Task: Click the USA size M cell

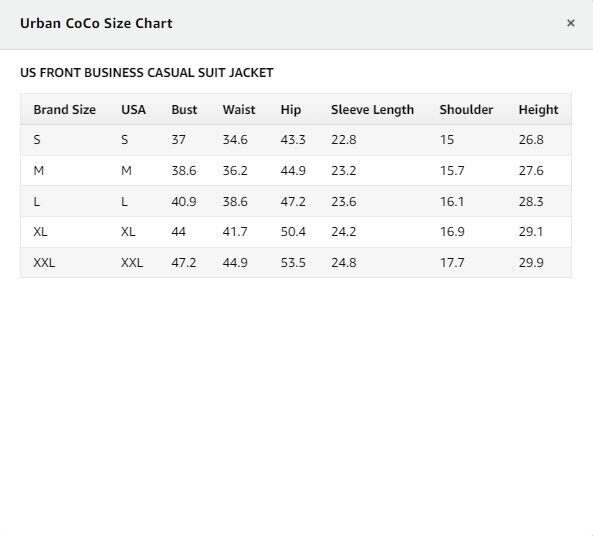Action: point(126,171)
